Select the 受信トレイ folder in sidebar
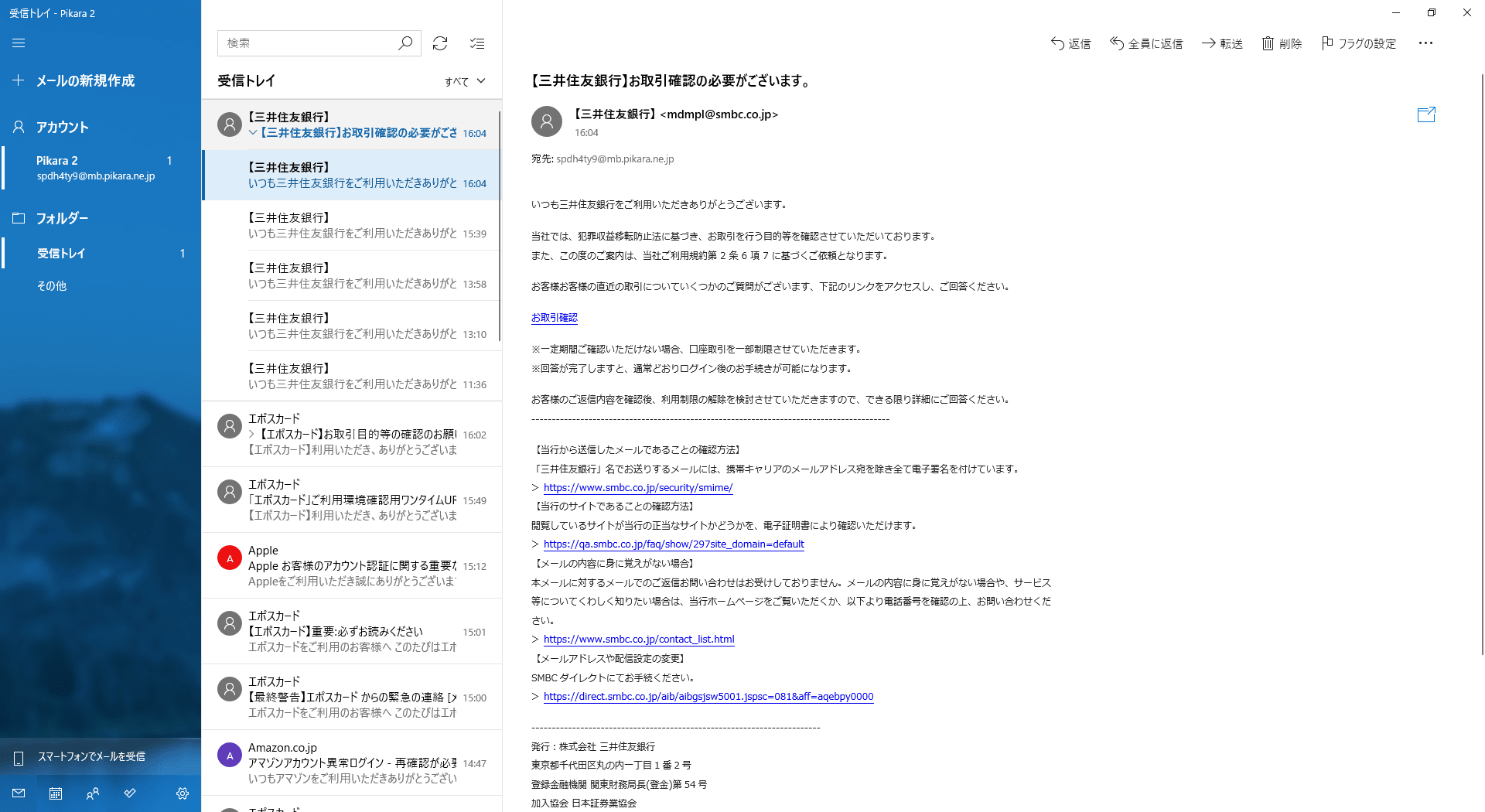Image resolution: width=1485 pixels, height=812 pixels. (x=101, y=253)
